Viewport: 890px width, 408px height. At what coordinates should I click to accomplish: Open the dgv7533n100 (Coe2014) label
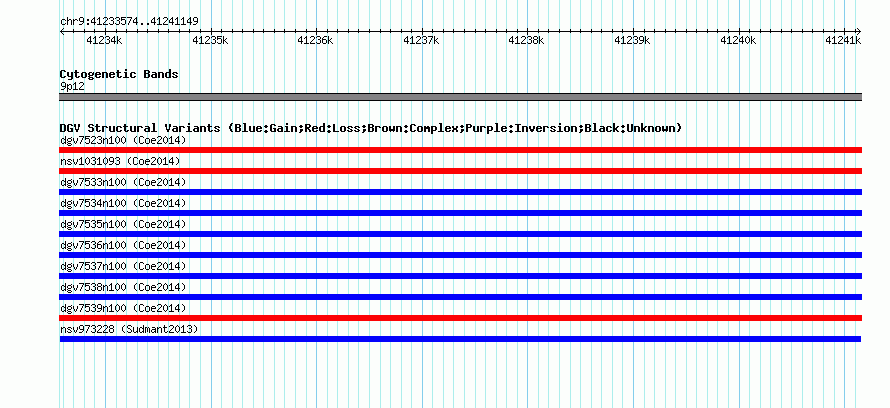pyautogui.click(x=123, y=182)
